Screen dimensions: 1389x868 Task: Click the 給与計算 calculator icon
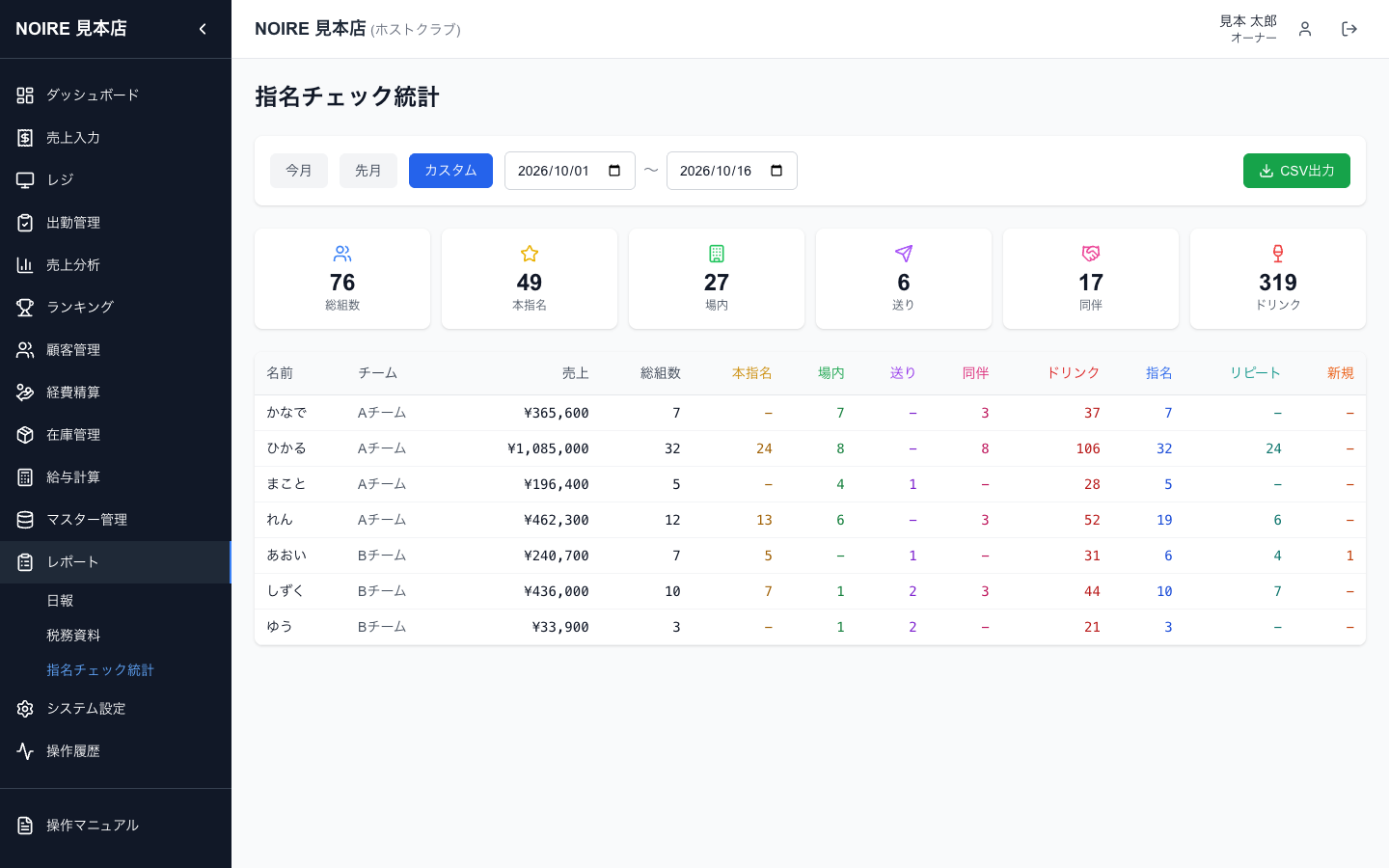click(25, 477)
